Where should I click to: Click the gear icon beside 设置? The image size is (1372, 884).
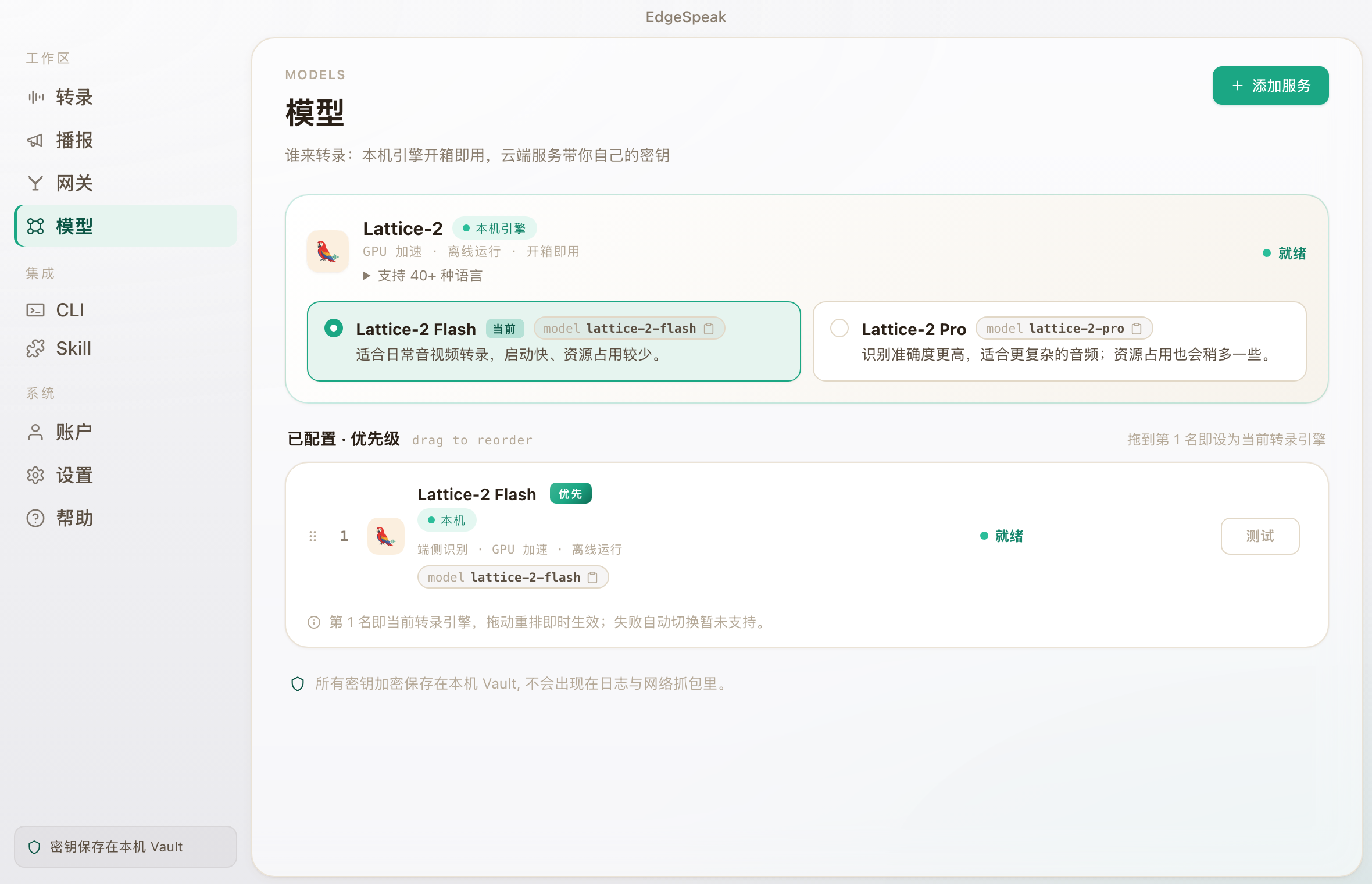click(x=35, y=475)
